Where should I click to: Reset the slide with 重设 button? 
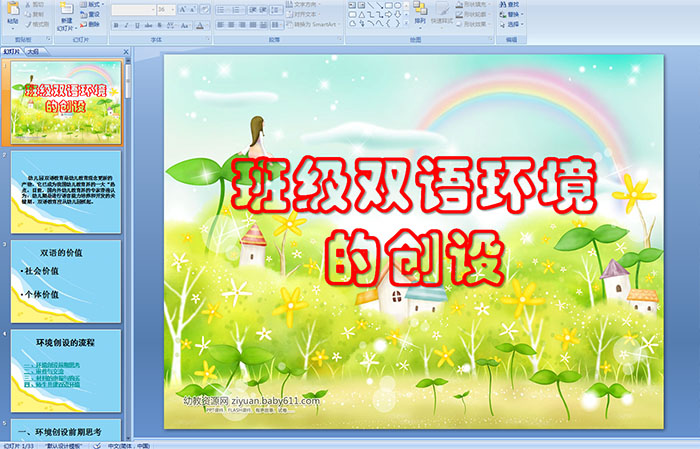point(90,14)
